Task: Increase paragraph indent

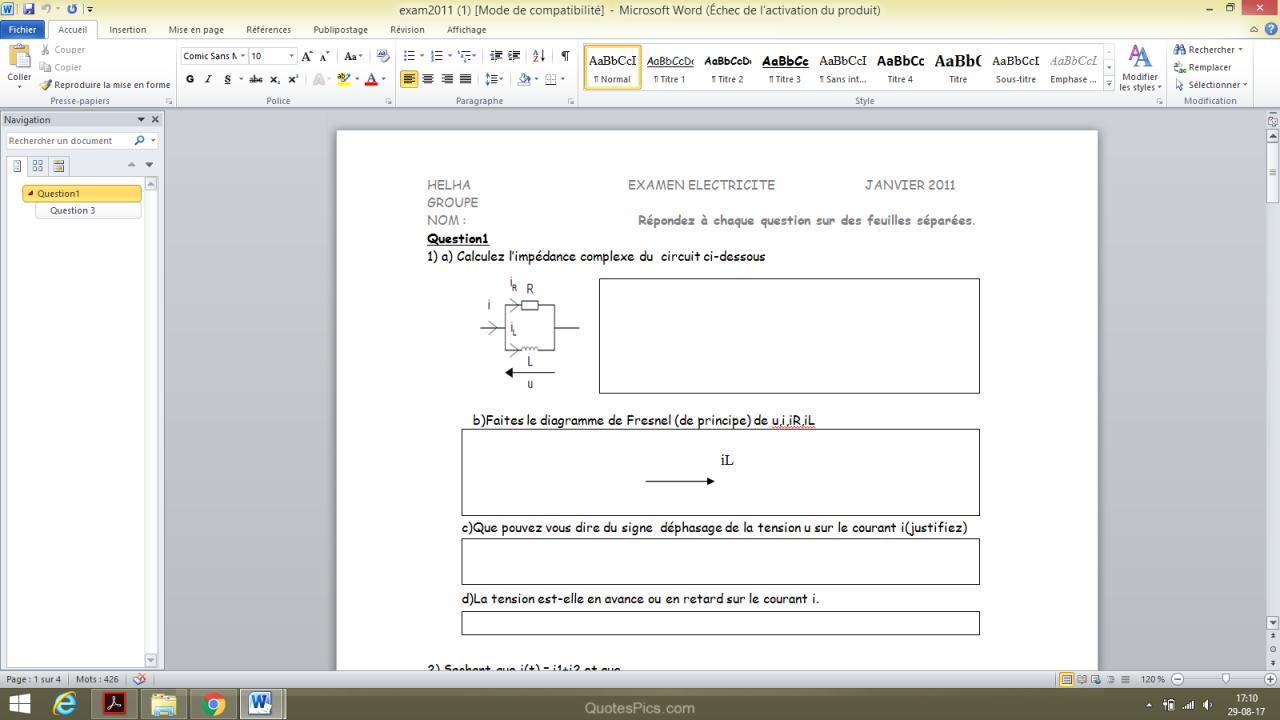Action: pos(515,56)
